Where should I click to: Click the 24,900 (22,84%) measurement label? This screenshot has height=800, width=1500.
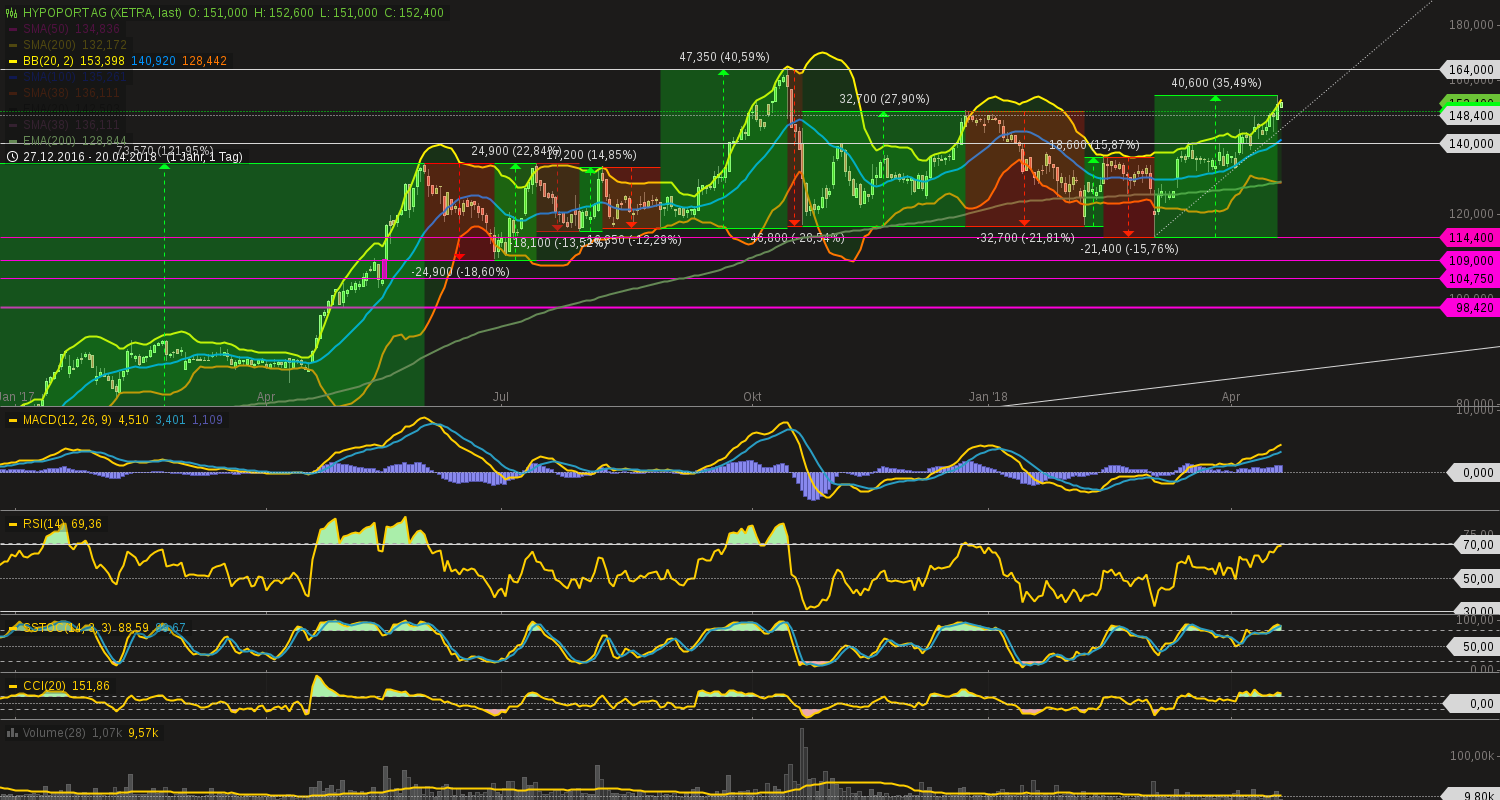[516, 151]
